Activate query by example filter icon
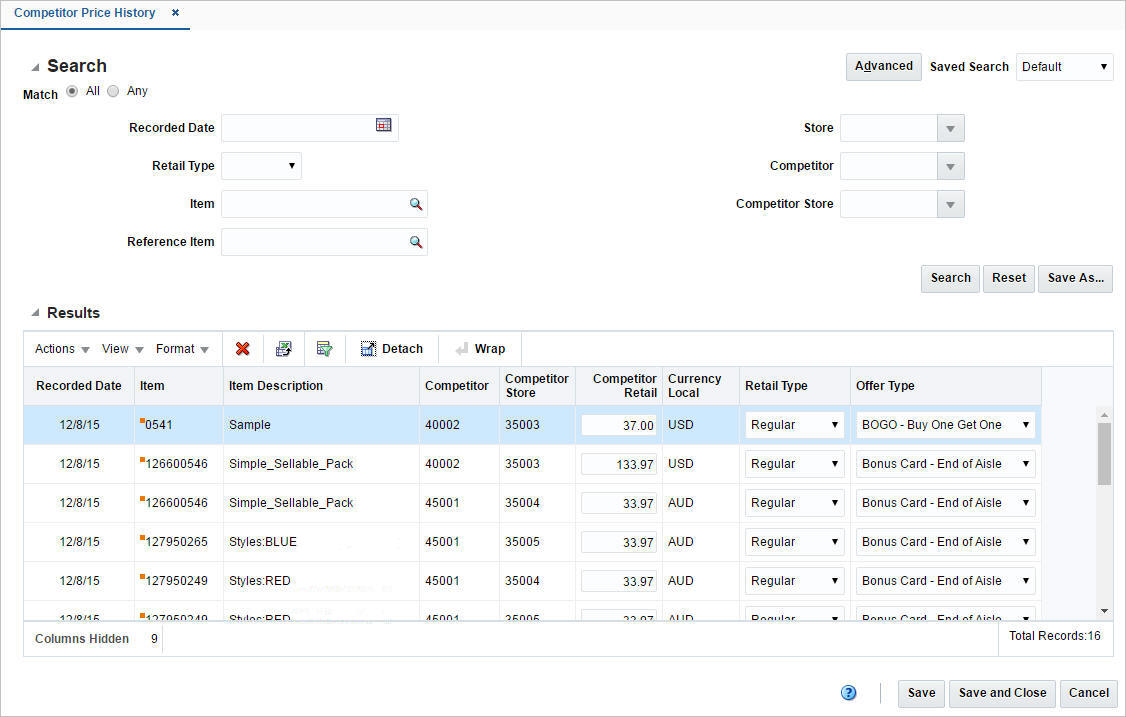The width and height of the screenshot is (1126, 717). click(x=324, y=348)
